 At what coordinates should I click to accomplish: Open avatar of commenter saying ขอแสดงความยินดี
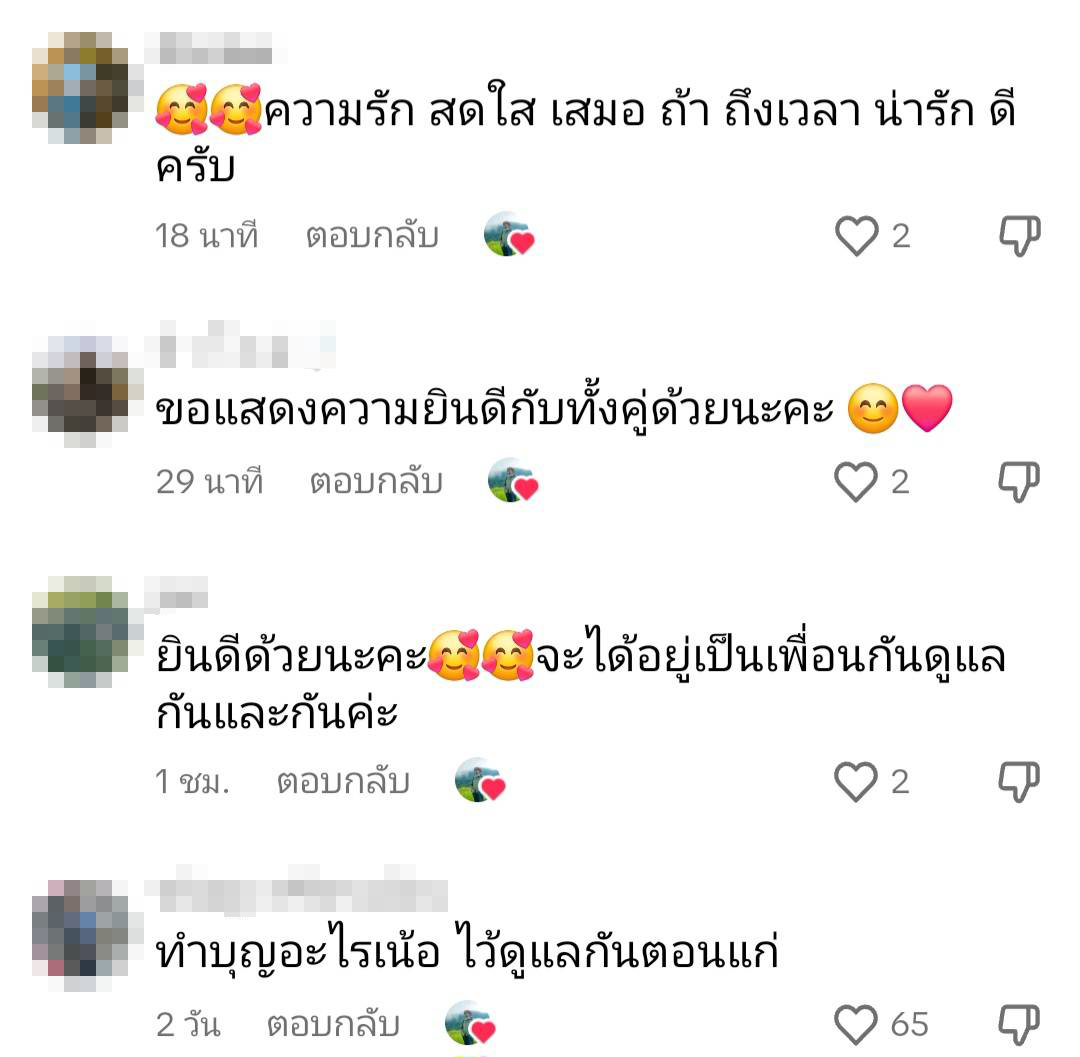coord(81,391)
